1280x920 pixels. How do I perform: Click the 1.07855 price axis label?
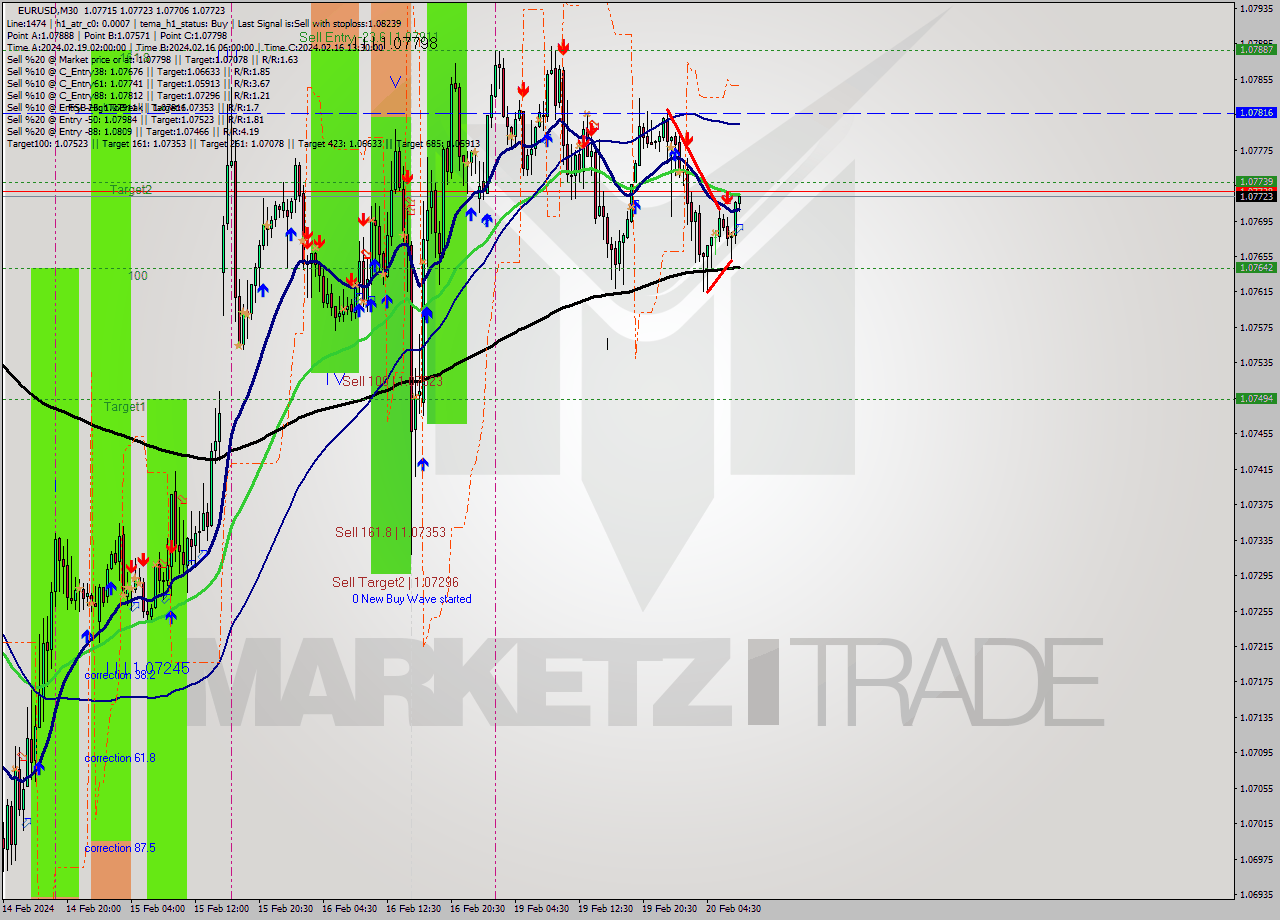[x=1256, y=79]
